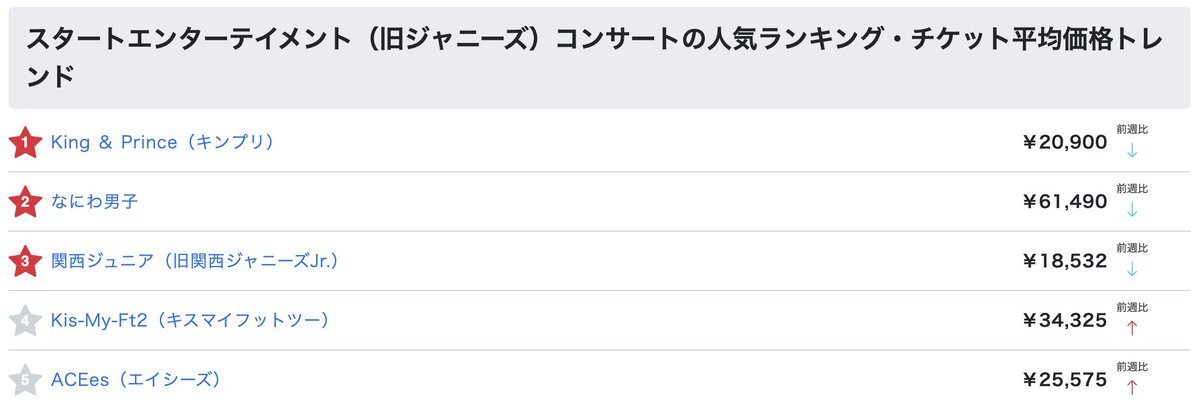Click the ¥25,575 average price
This screenshot has height=404, width=1200.
pos(1064,380)
